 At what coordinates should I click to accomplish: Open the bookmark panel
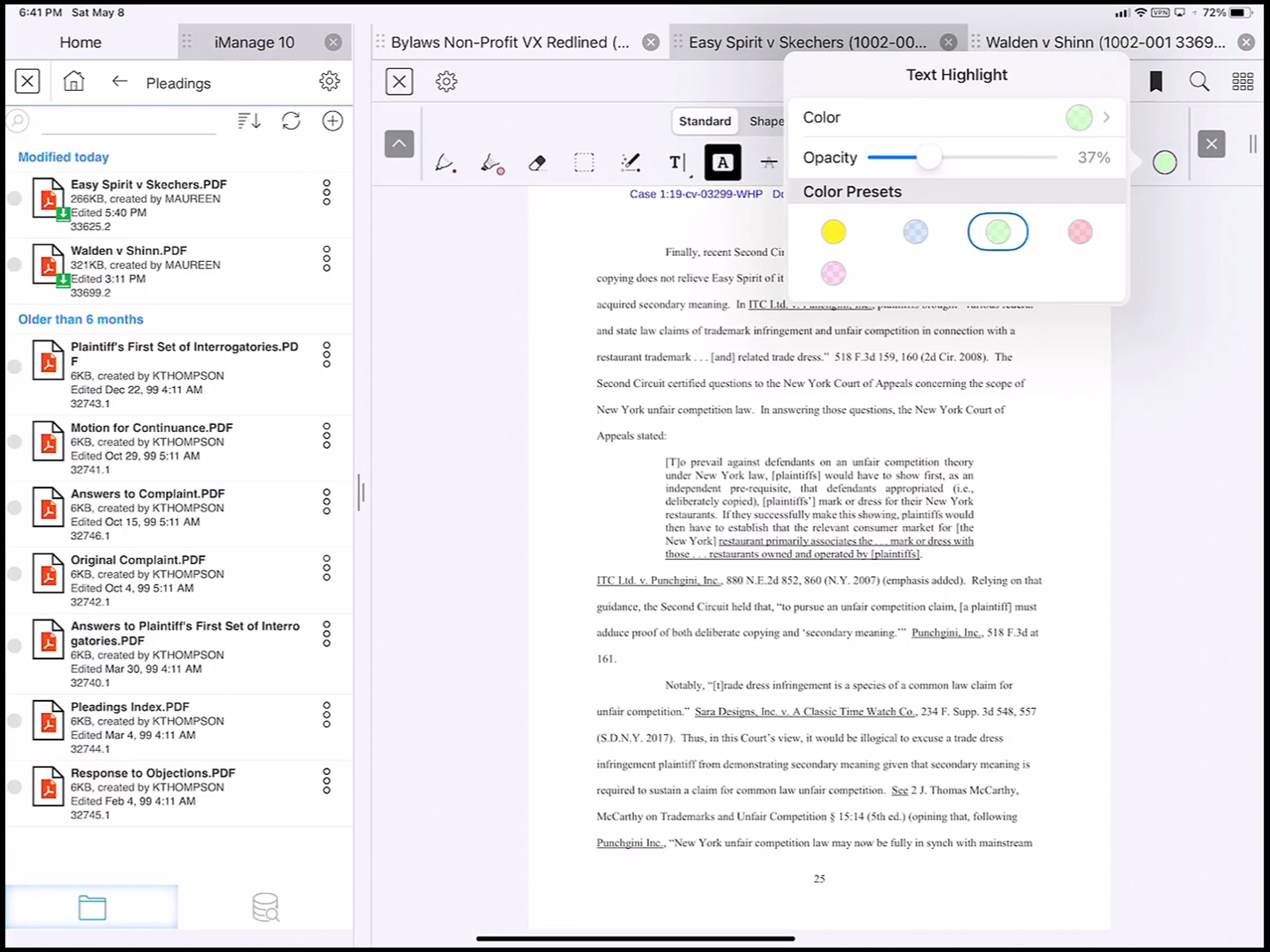(1156, 81)
